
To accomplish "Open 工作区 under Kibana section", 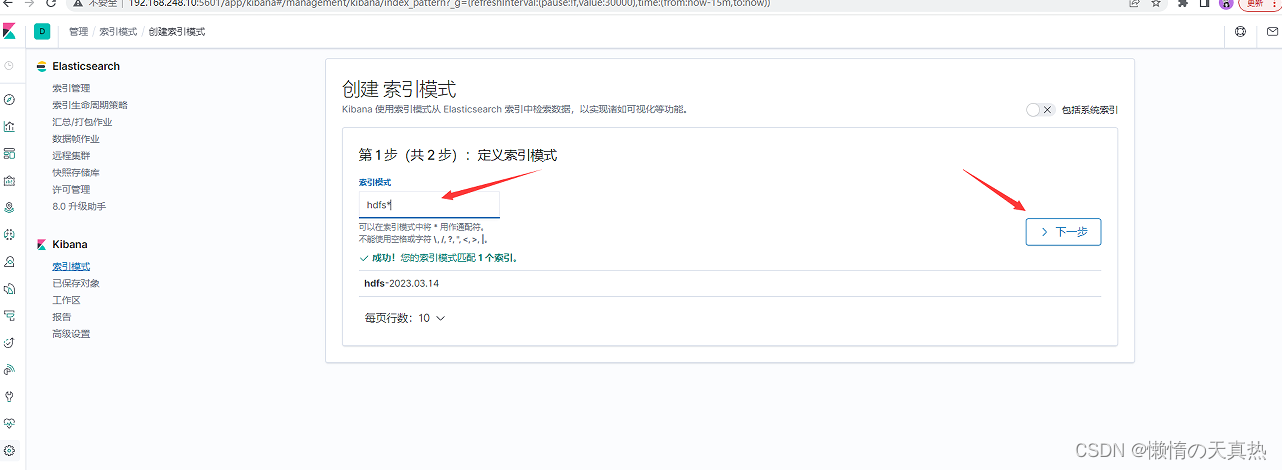I will (x=66, y=300).
